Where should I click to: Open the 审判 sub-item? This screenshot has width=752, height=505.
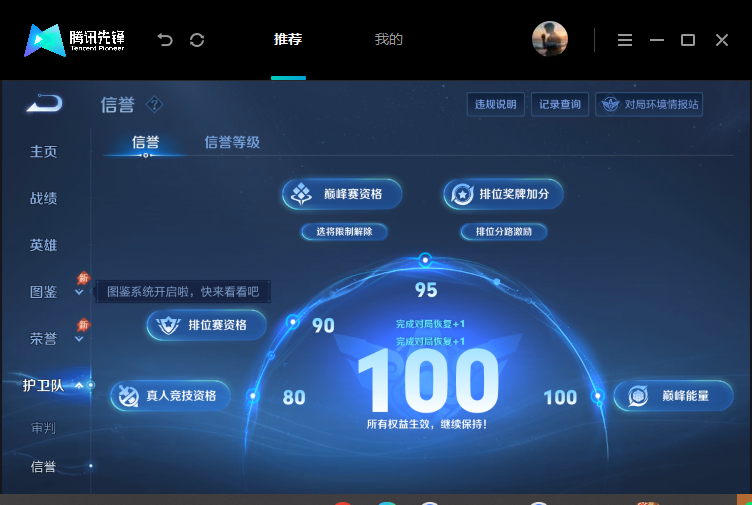coord(43,427)
